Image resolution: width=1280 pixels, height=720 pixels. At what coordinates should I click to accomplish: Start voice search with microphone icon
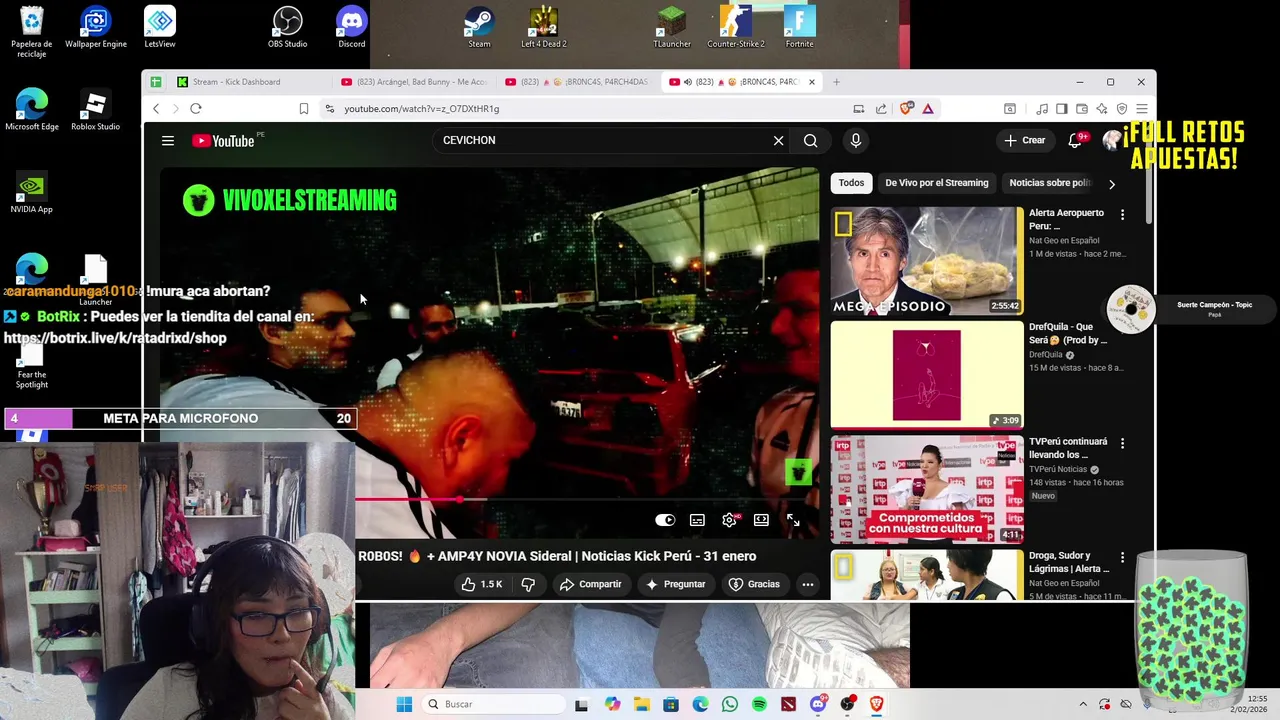(855, 141)
